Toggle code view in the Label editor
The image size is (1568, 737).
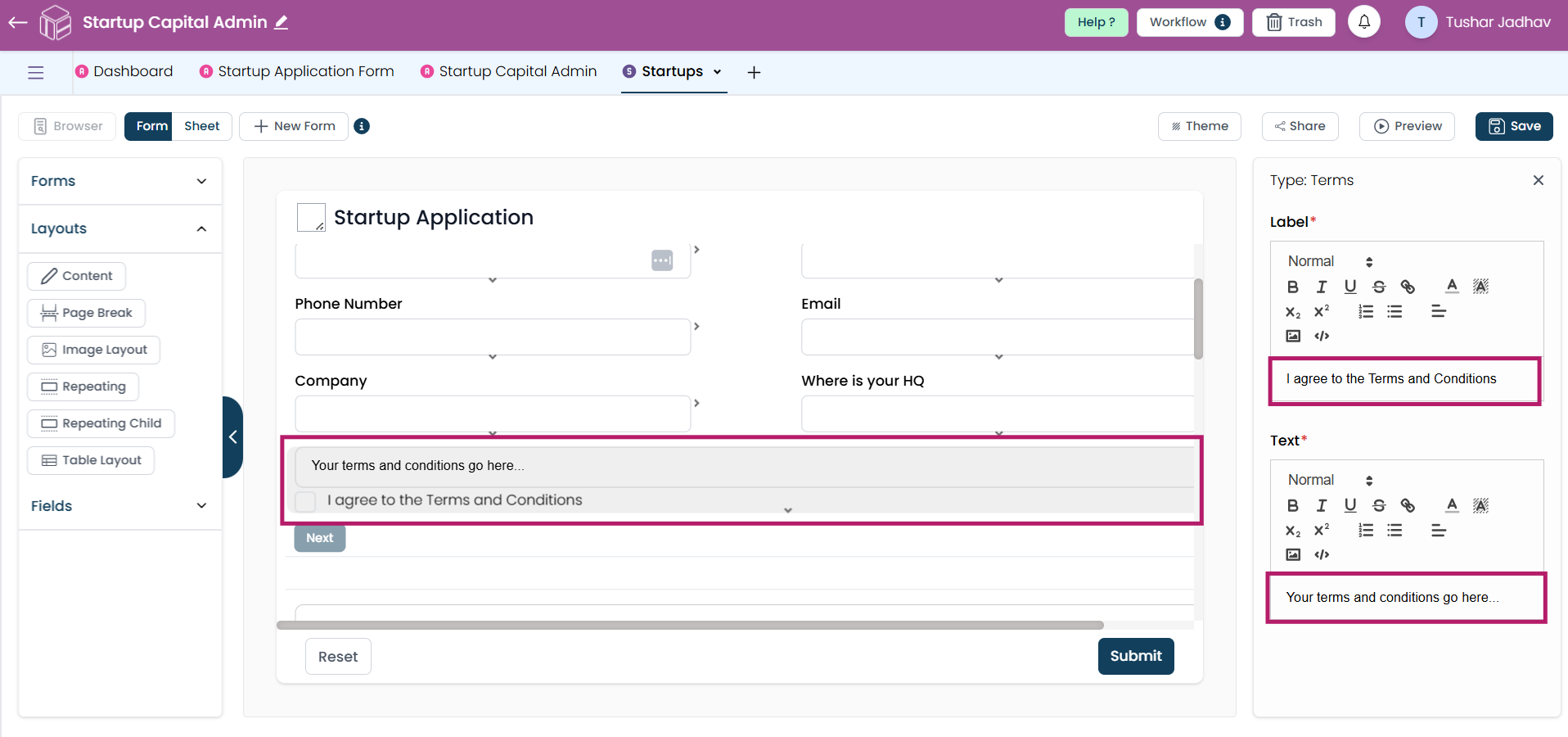pyautogui.click(x=1322, y=336)
